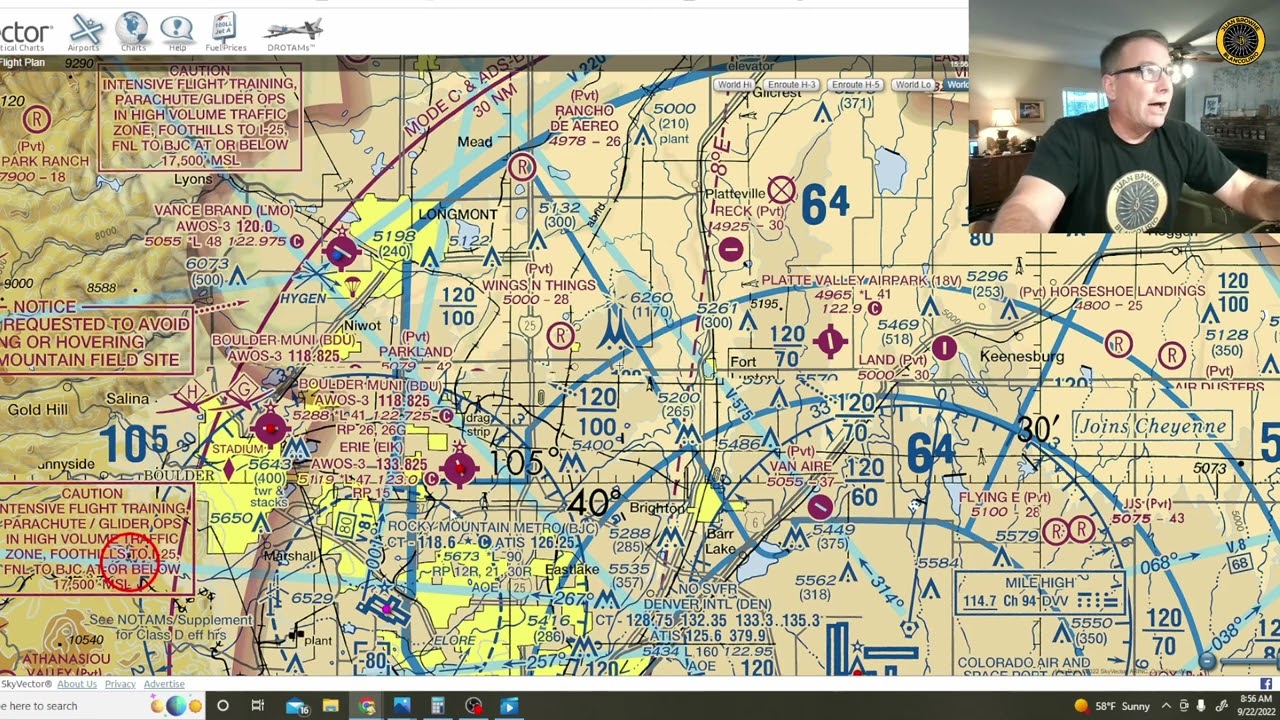
Task: Show hidden system tray icons
Action: coord(1166,706)
